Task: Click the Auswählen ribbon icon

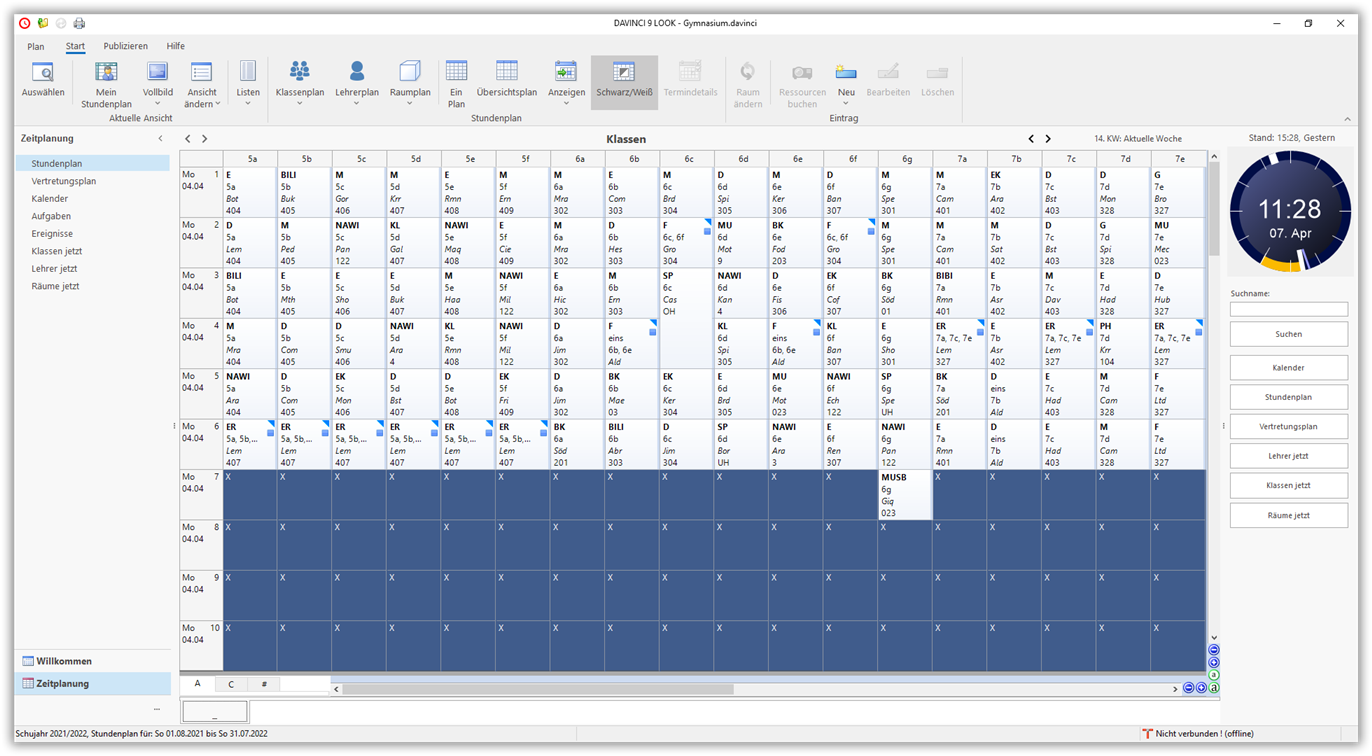Action: click(x=43, y=80)
